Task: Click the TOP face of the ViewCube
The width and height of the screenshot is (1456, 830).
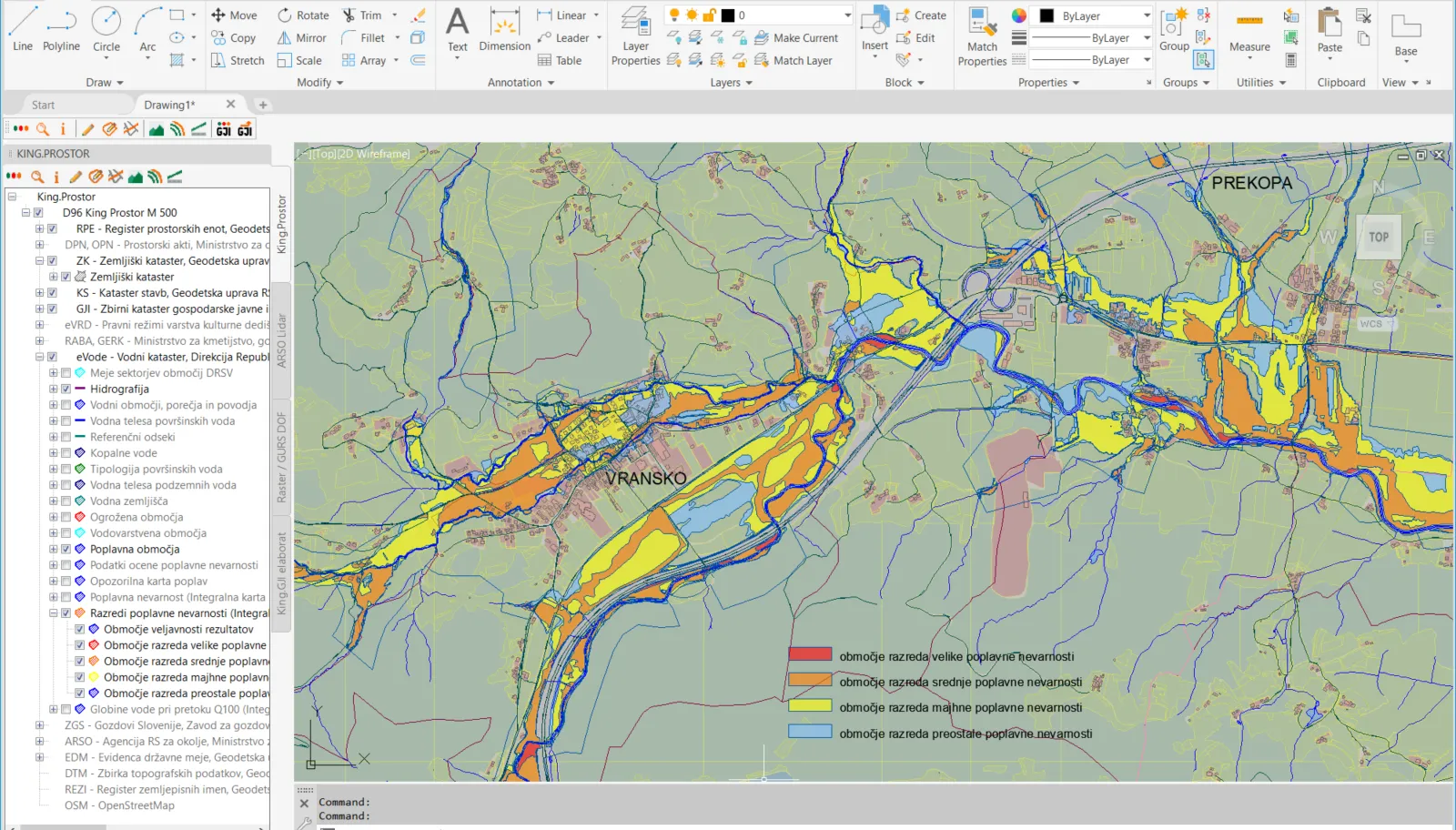Action: click(1379, 238)
